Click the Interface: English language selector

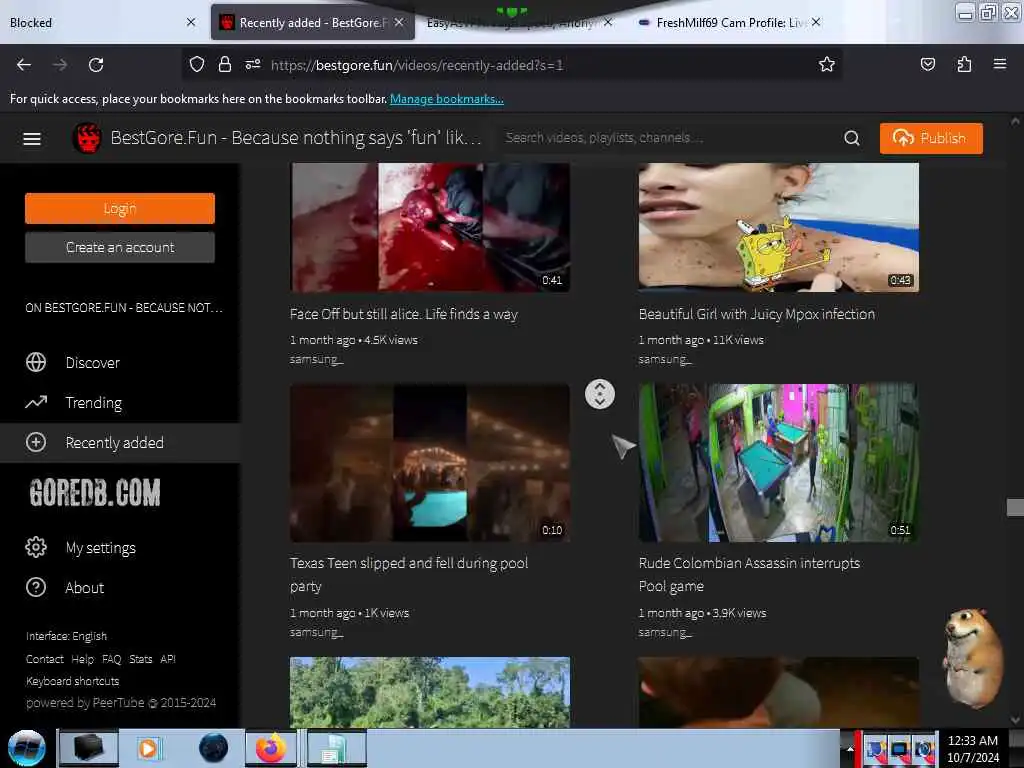pyautogui.click(x=66, y=635)
